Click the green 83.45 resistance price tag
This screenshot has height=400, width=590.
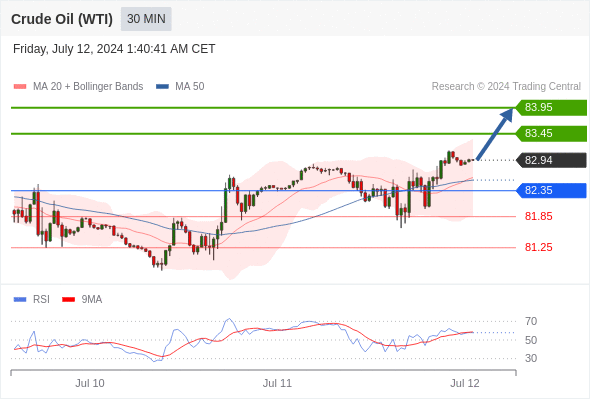pyautogui.click(x=551, y=134)
